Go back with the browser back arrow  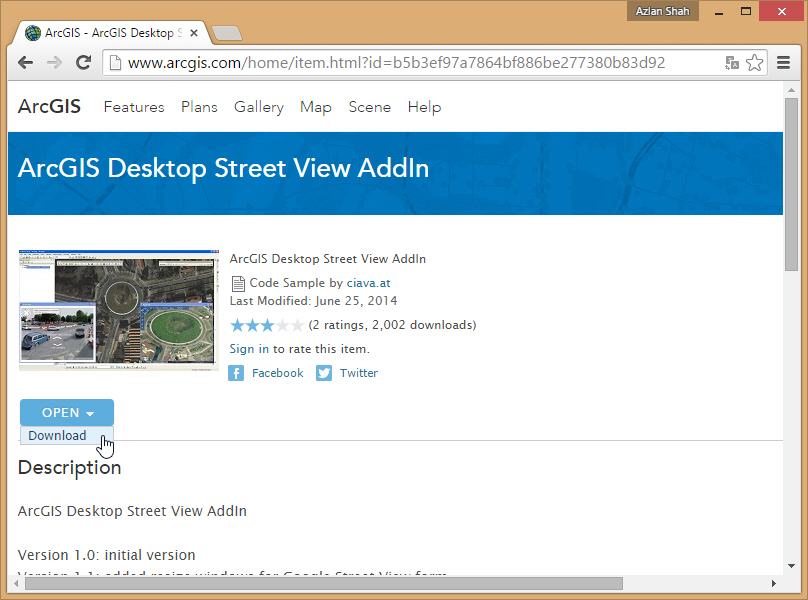coord(25,63)
